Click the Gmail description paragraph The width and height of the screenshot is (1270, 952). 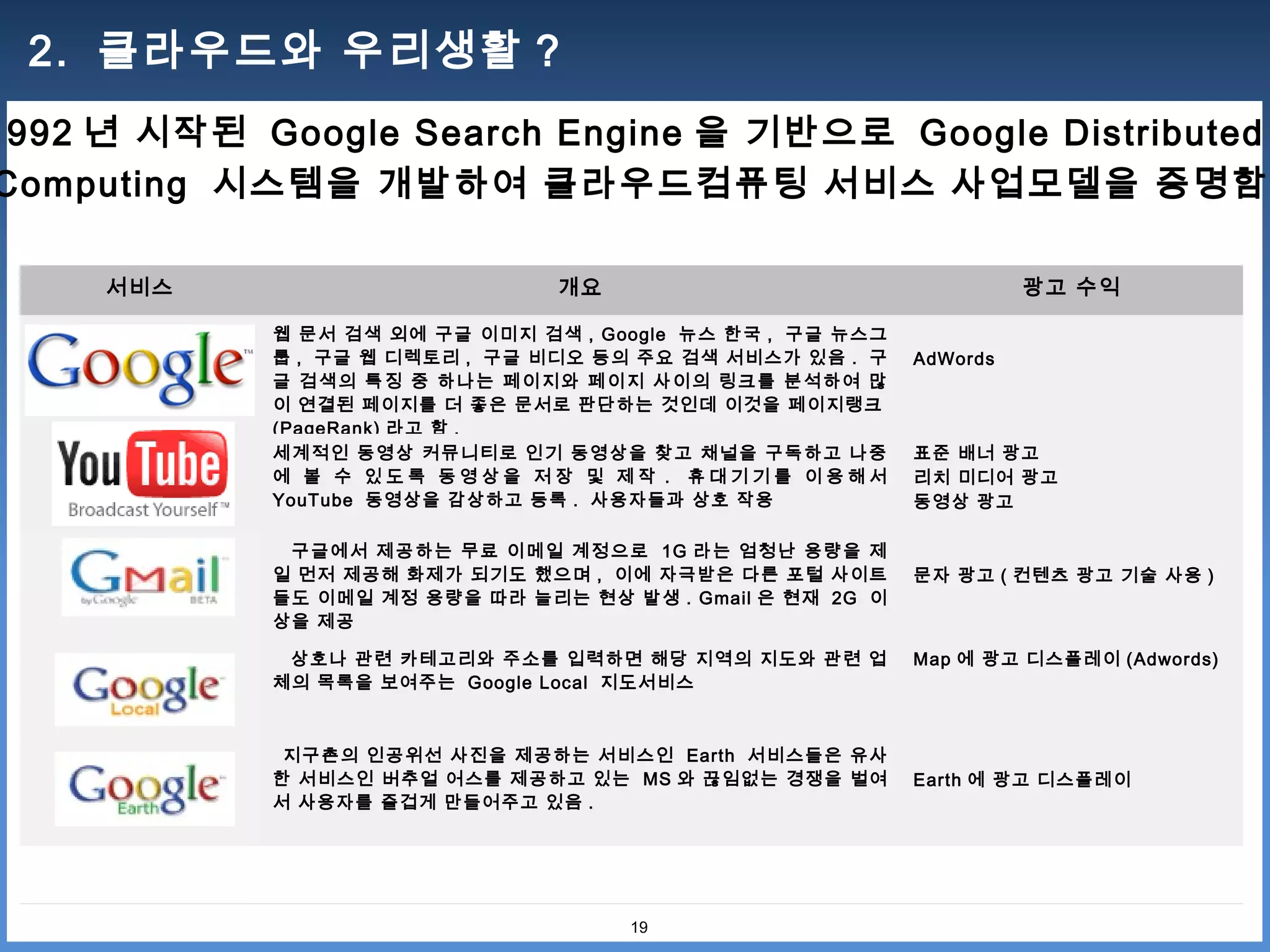coord(580,586)
